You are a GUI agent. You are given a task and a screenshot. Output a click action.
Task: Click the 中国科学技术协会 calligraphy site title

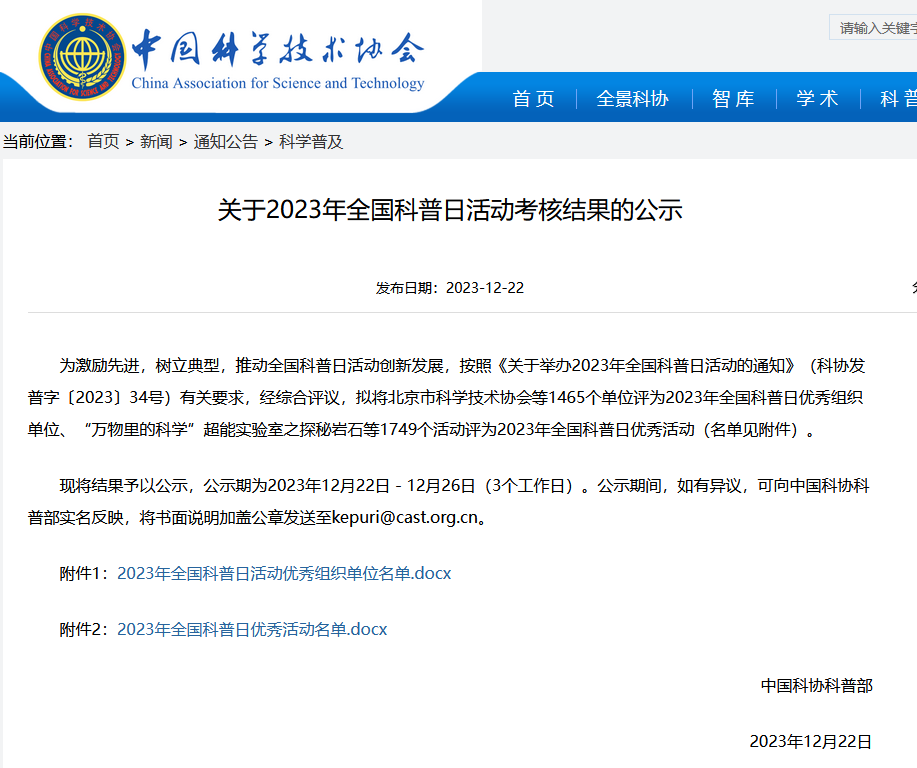click(x=278, y=46)
